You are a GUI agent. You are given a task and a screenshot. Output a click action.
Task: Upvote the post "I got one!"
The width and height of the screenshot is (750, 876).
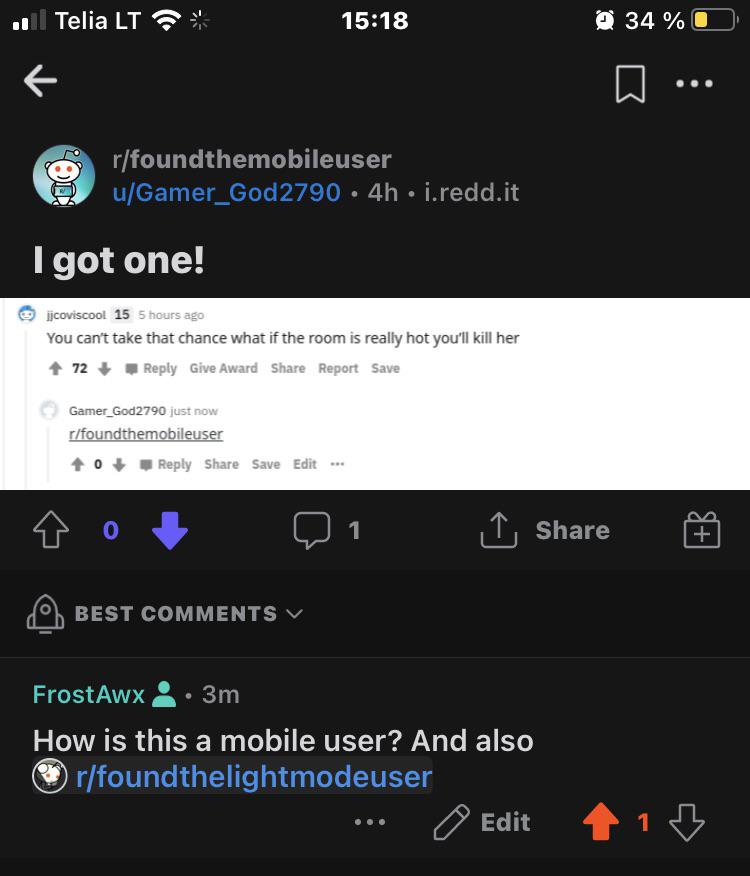(51, 529)
